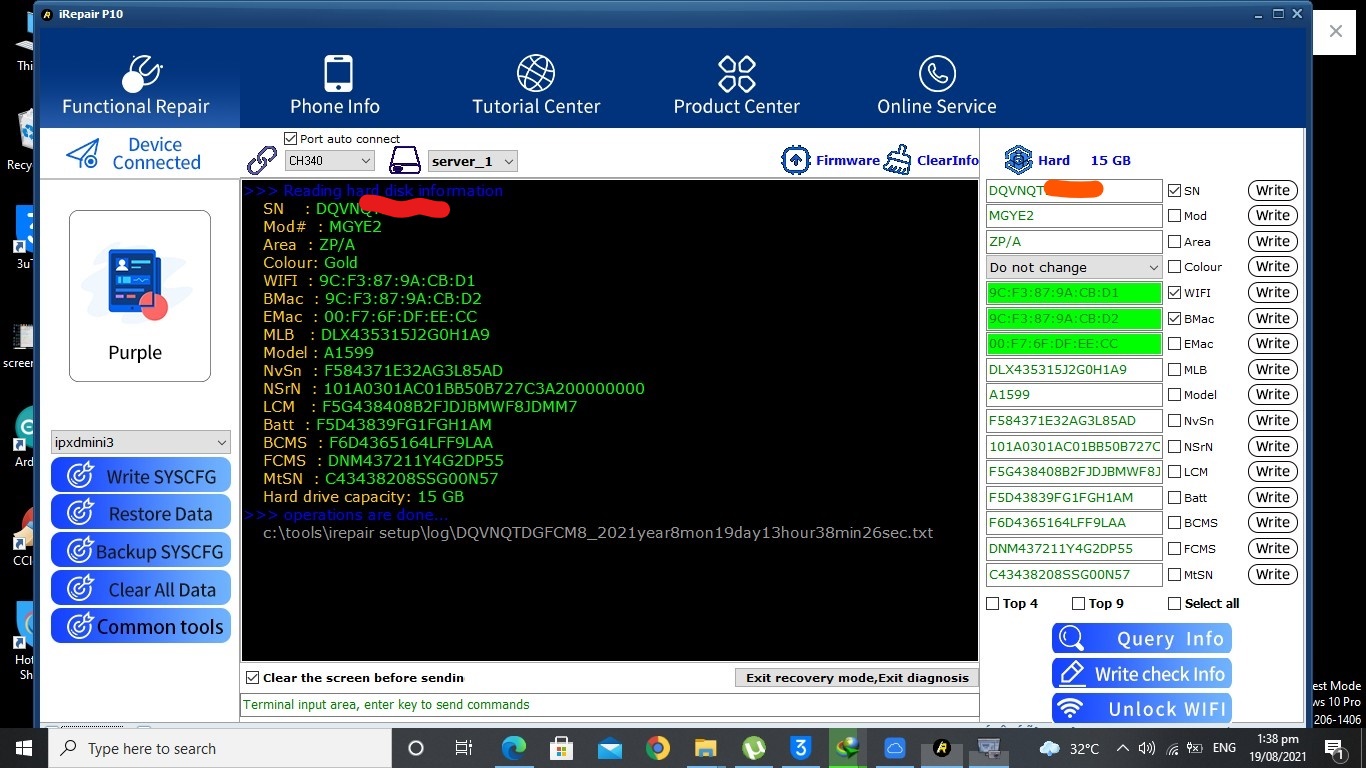Click the Restore Data button
This screenshot has height=768, width=1366.
pyautogui.click(x=141, y=513)
